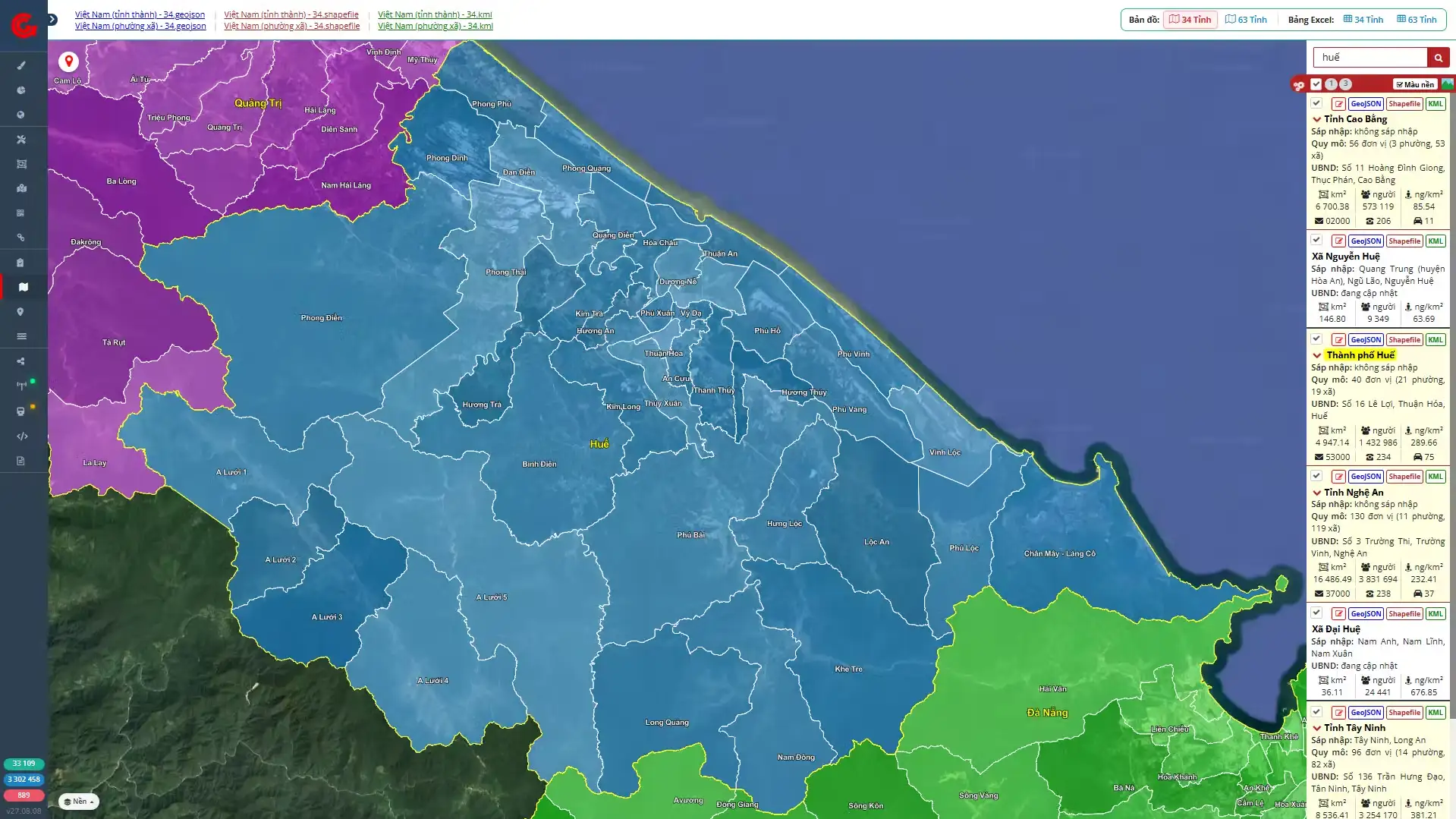Toggle the checkbox for Tỉnh Nghệ An
Image resolution: width=1456 pixels, height=819 pixels.
[x=1316, y=476]
